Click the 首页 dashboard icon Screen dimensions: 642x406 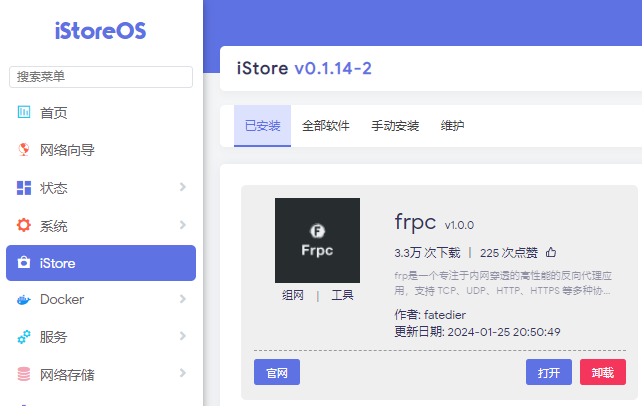click(24, 112)
